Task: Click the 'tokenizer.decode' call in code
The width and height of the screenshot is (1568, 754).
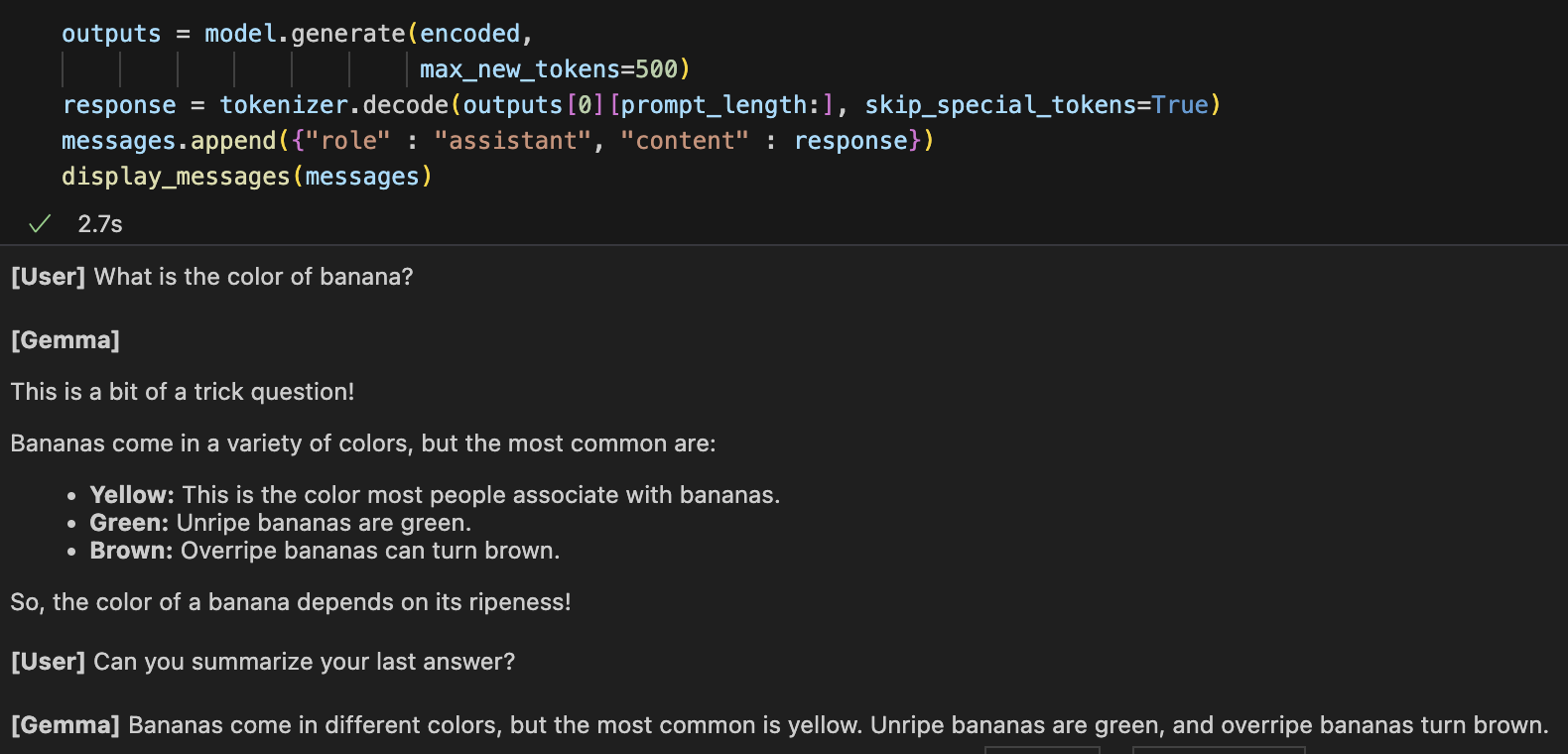Action: [333, 105]
